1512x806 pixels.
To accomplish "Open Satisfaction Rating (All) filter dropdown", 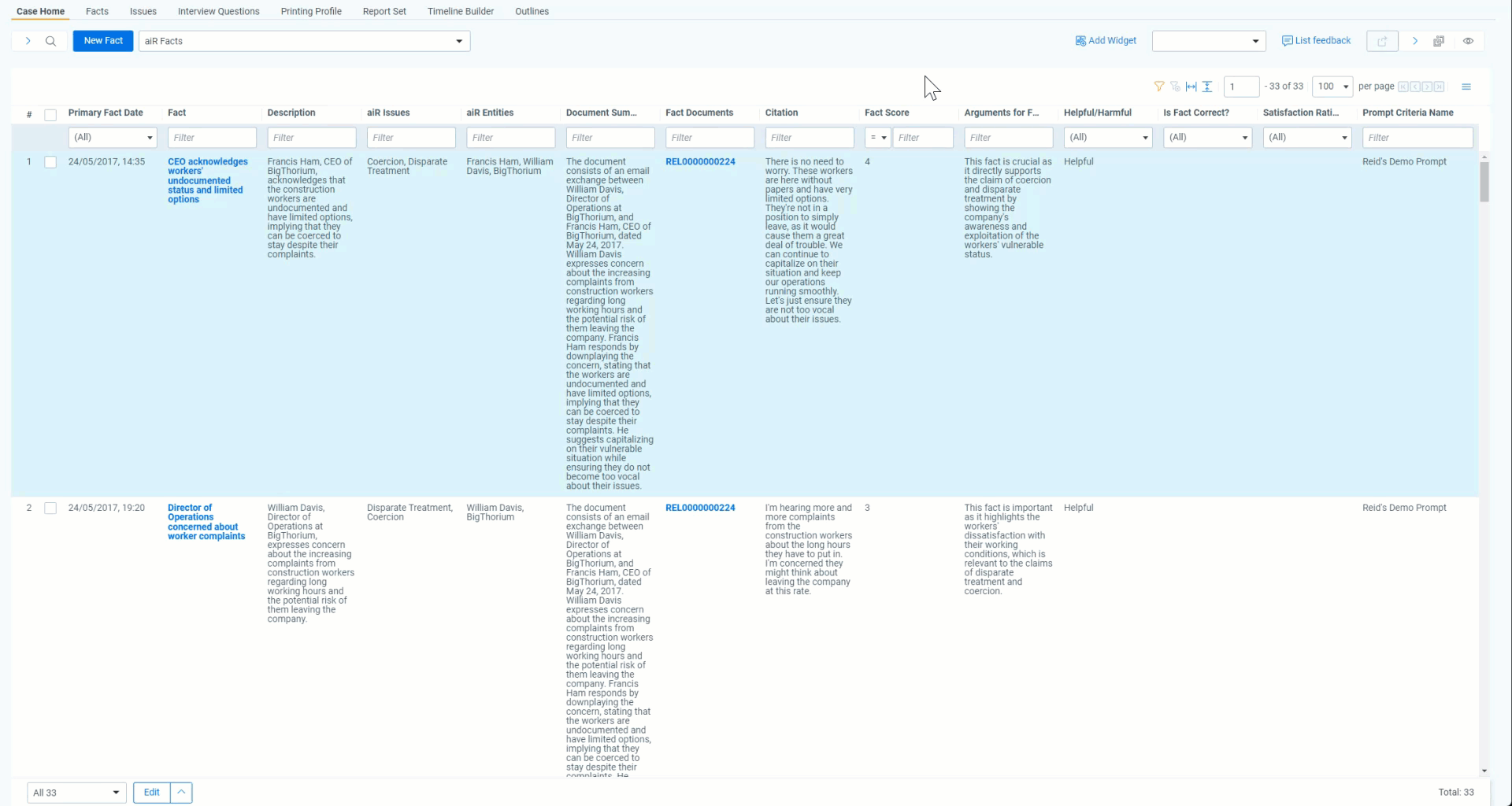I will coord(1307,138).
